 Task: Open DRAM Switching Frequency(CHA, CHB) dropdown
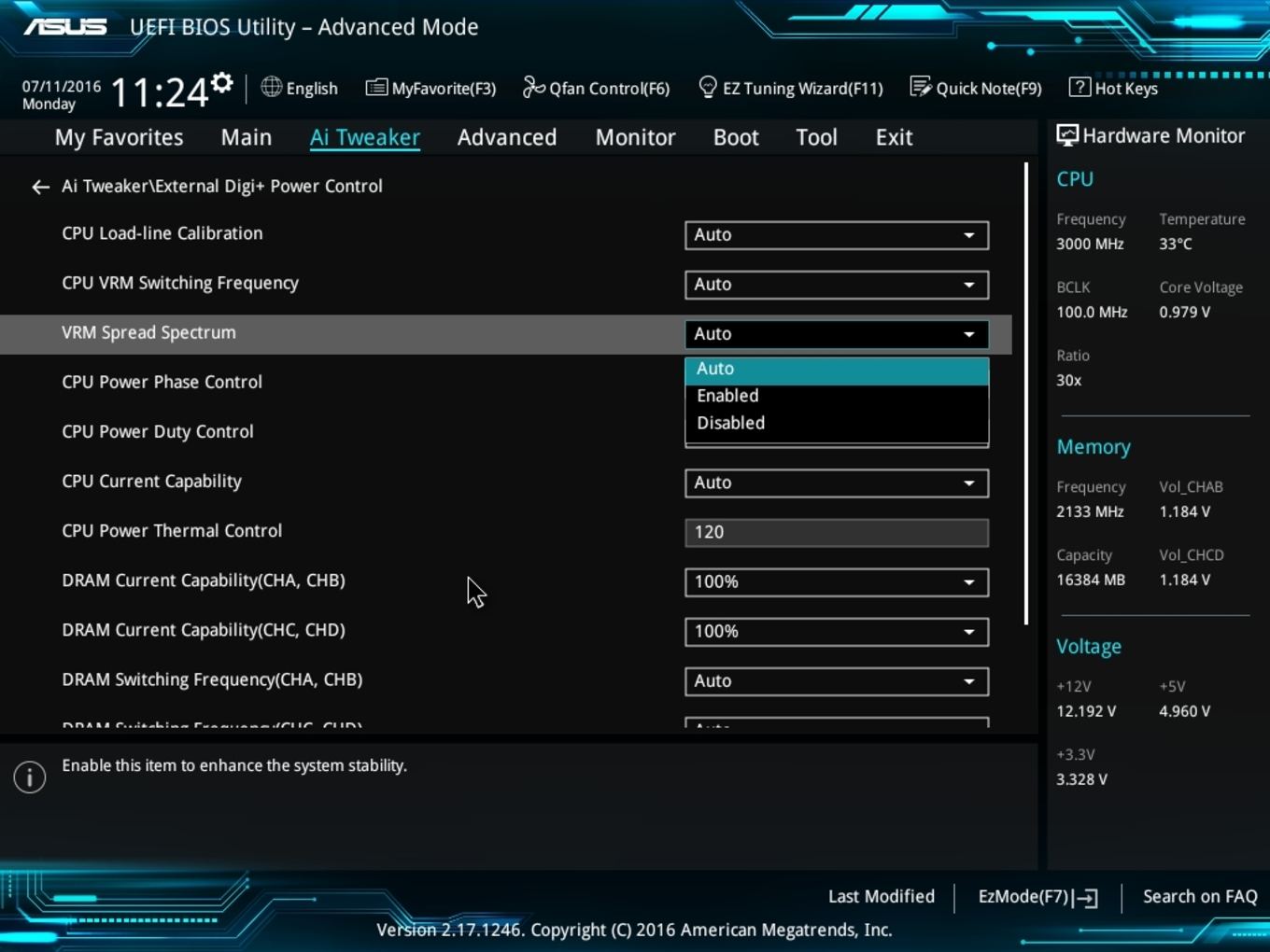pos(837,681)
